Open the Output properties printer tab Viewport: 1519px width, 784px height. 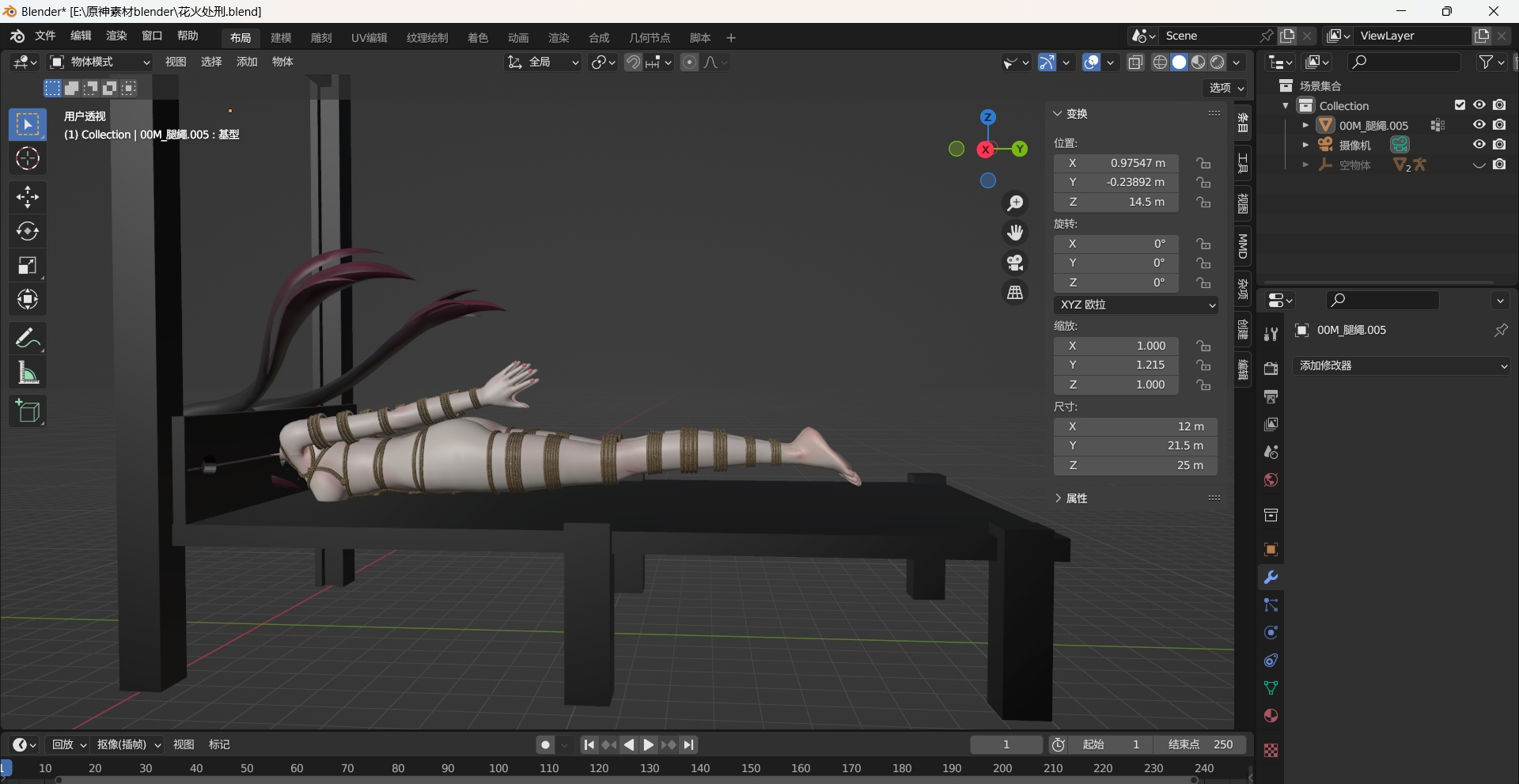[1271, 396]
